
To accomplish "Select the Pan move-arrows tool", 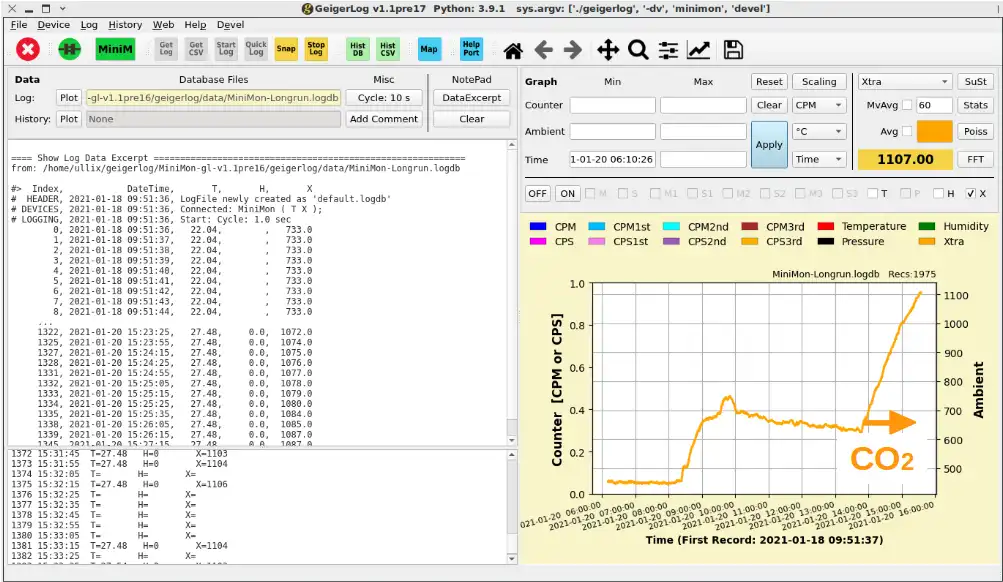I will click(607, 50).
